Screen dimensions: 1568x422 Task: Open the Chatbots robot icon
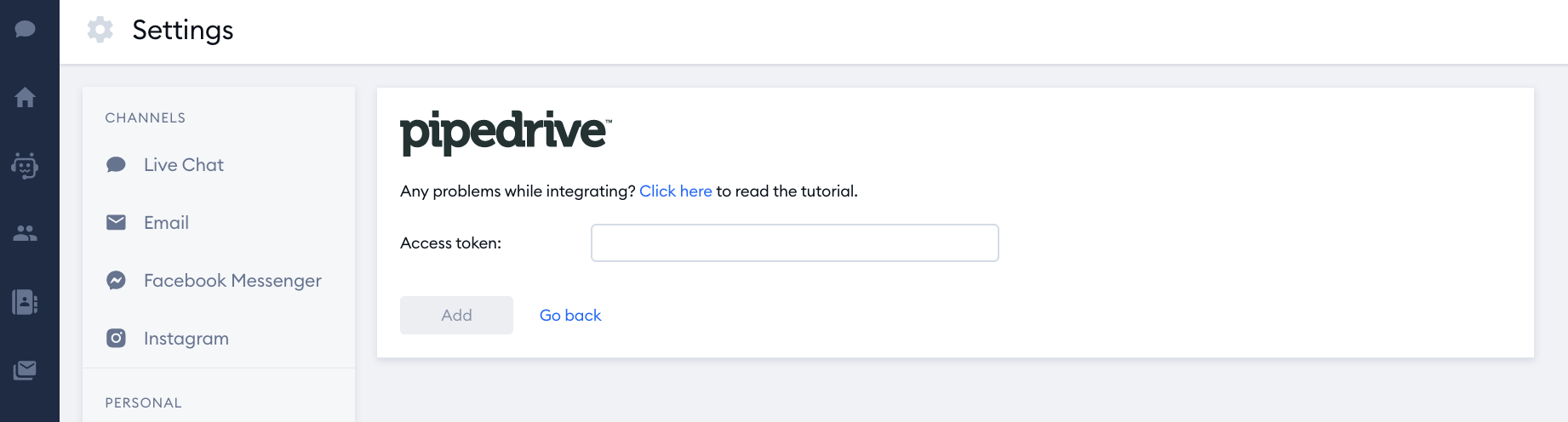click(x=25, y=166)
